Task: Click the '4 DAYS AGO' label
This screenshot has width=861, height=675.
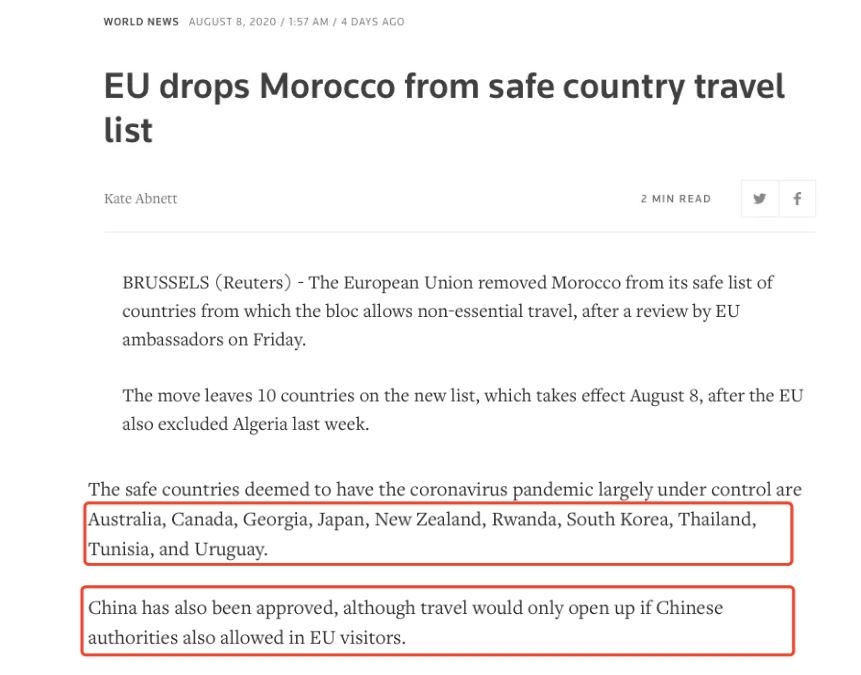Action: point(373,22)
